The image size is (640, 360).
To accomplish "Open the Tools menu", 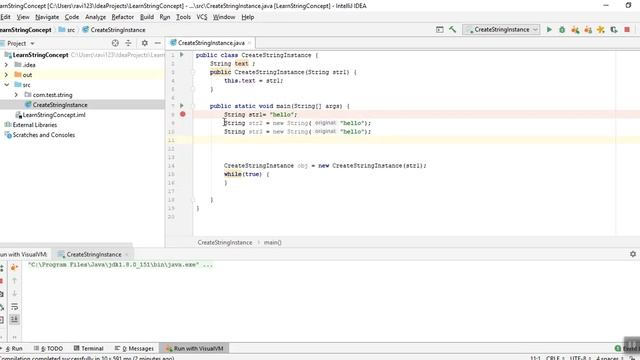I will point(183,17).
